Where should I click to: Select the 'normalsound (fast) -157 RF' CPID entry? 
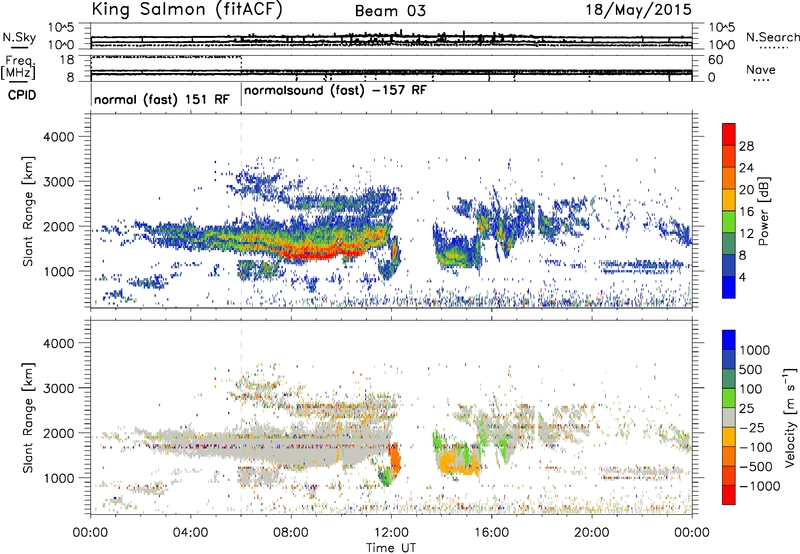335,90
